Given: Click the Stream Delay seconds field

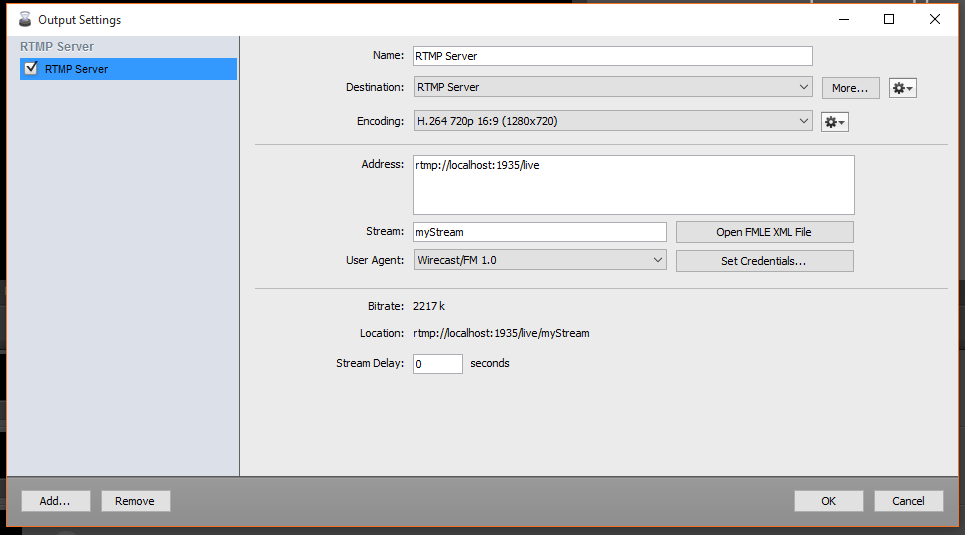Looking at the screenshot, I should click(438, 364).
